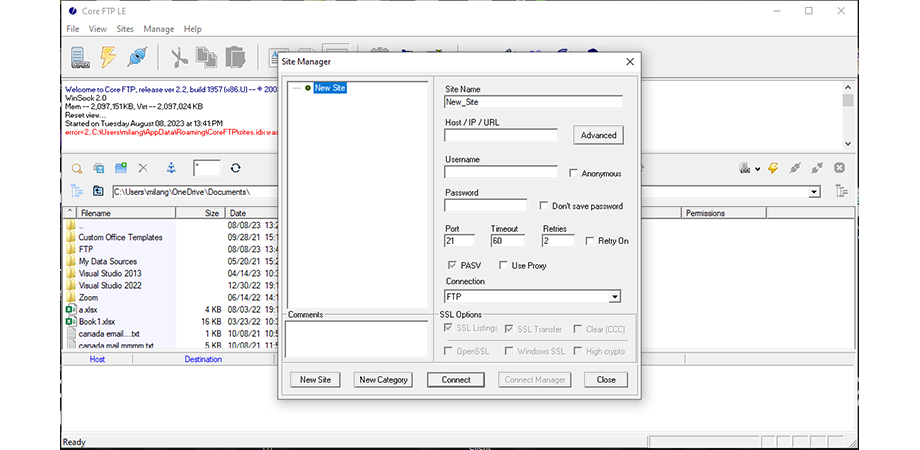The height and width of the screenshot is (450, 920).
Task: Click the blue plug reconnect icon in toolbar
Action: tap(137, 57)
